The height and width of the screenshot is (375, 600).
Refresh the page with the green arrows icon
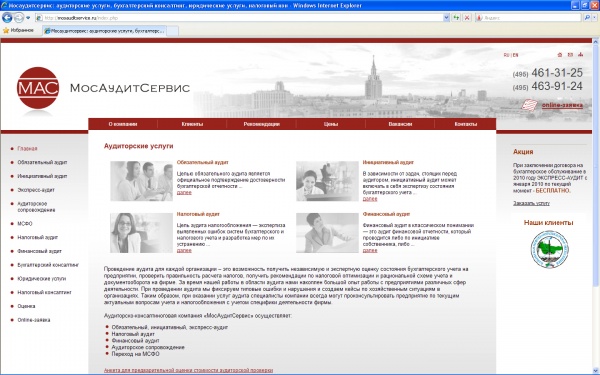coord(456,18)
